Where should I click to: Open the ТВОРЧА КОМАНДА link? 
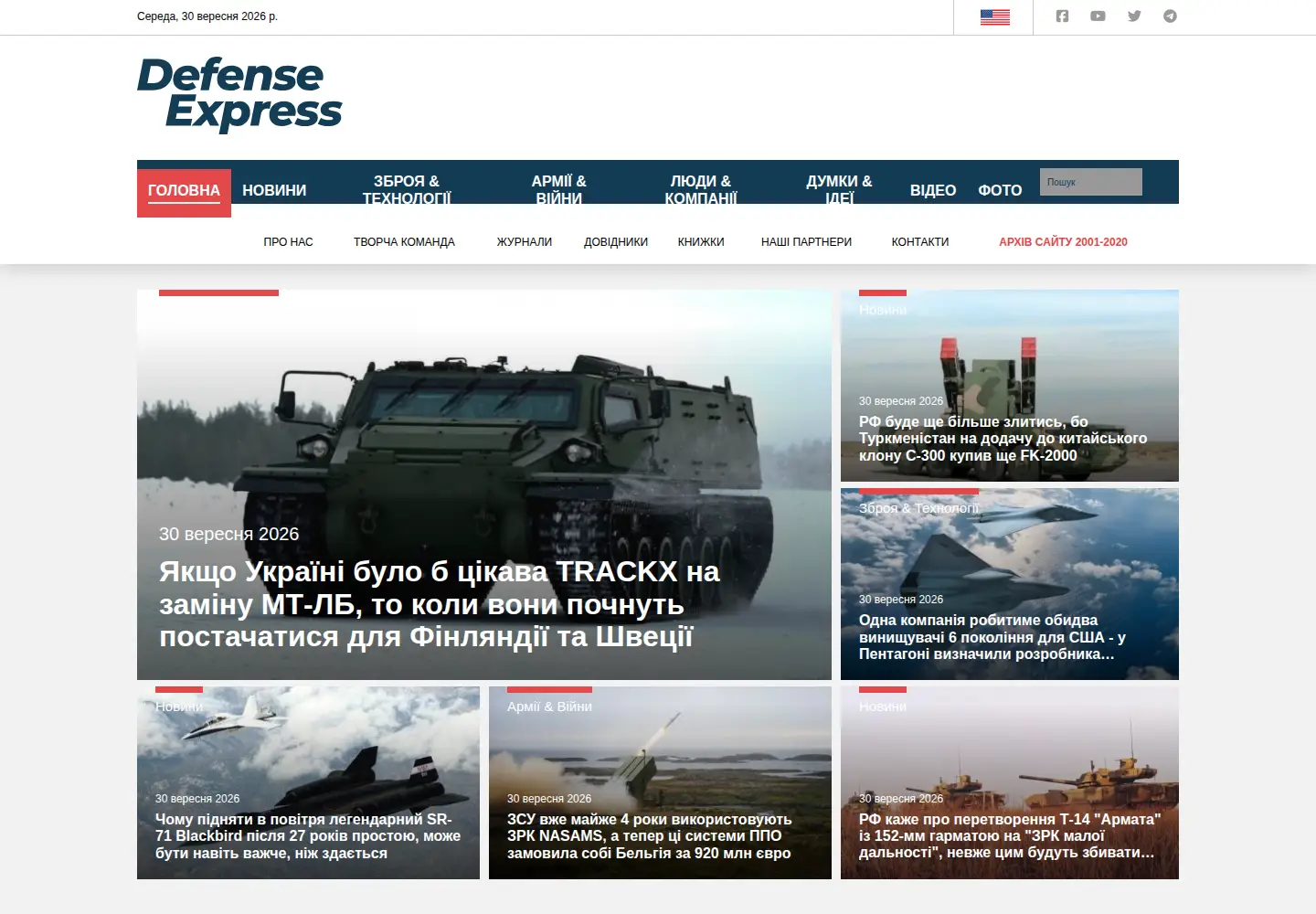pyautogui.click(x=404, y=242)
